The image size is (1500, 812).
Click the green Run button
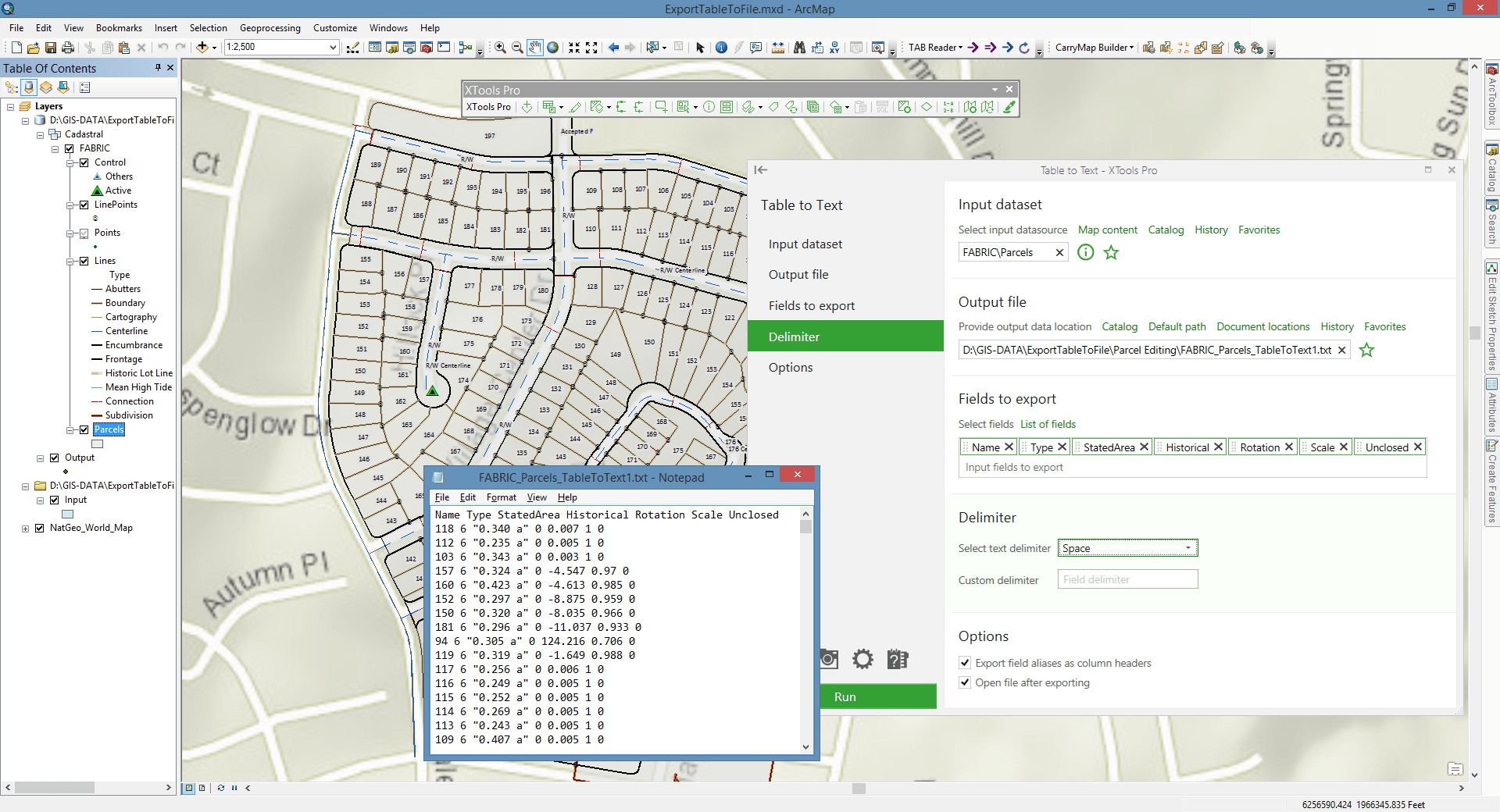[x=878, y=696]
